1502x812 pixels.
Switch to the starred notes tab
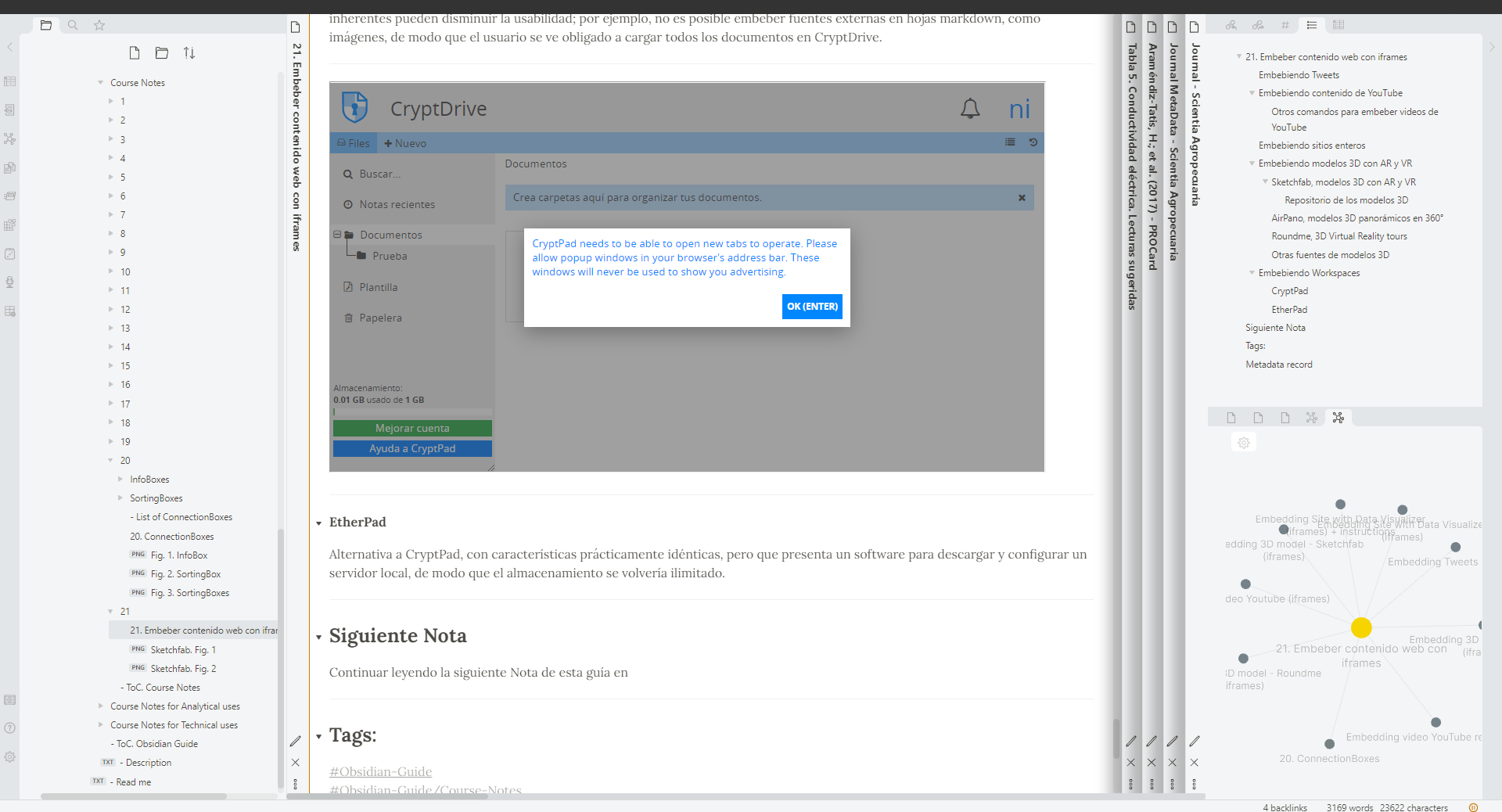[99, 25]
